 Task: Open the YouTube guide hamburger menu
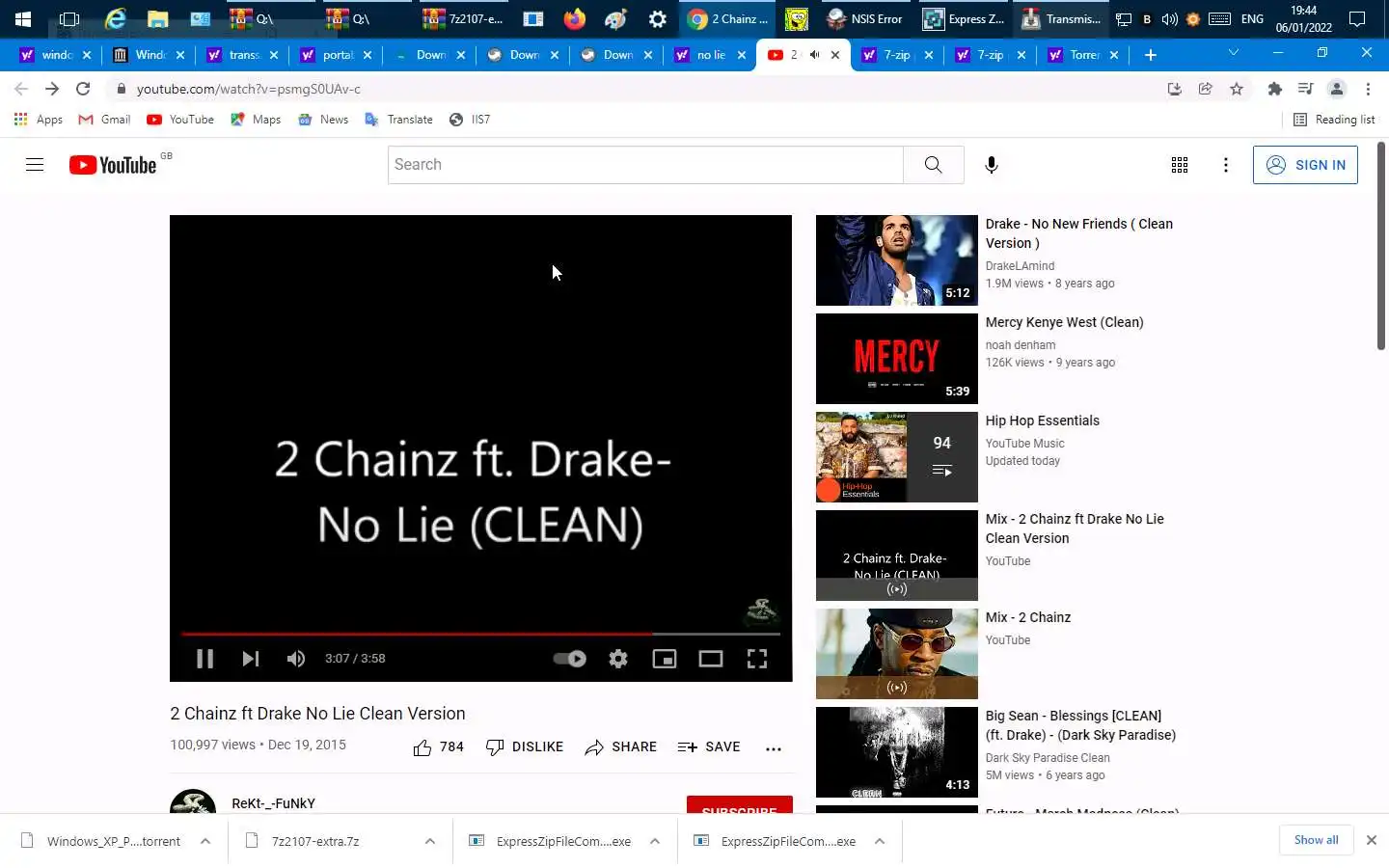coord(35,165)
